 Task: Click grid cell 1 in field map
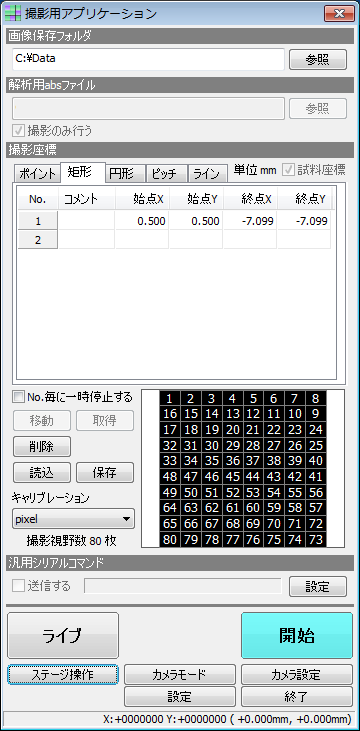[170, 399]
